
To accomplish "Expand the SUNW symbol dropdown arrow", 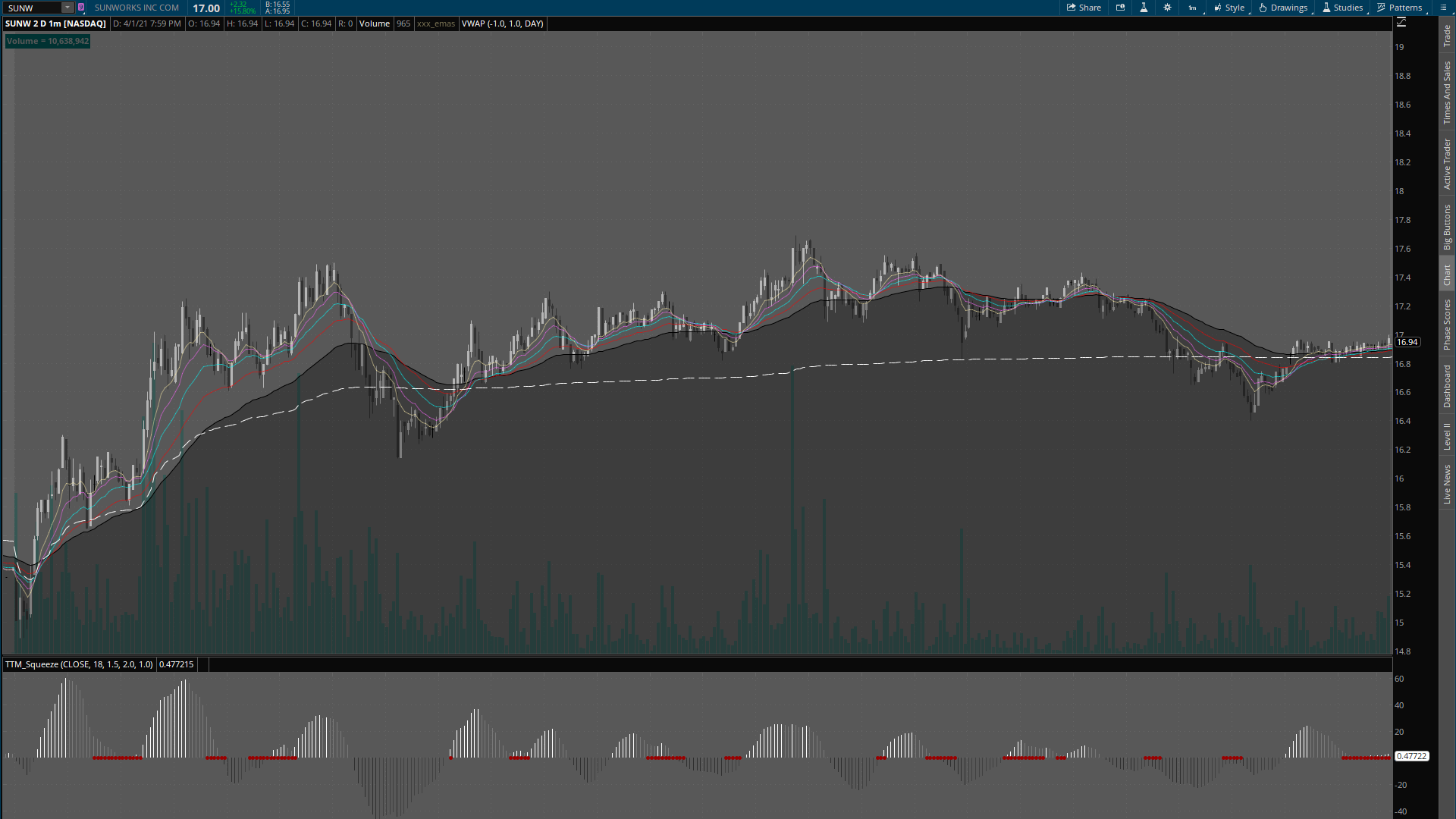I will point(67,8).
